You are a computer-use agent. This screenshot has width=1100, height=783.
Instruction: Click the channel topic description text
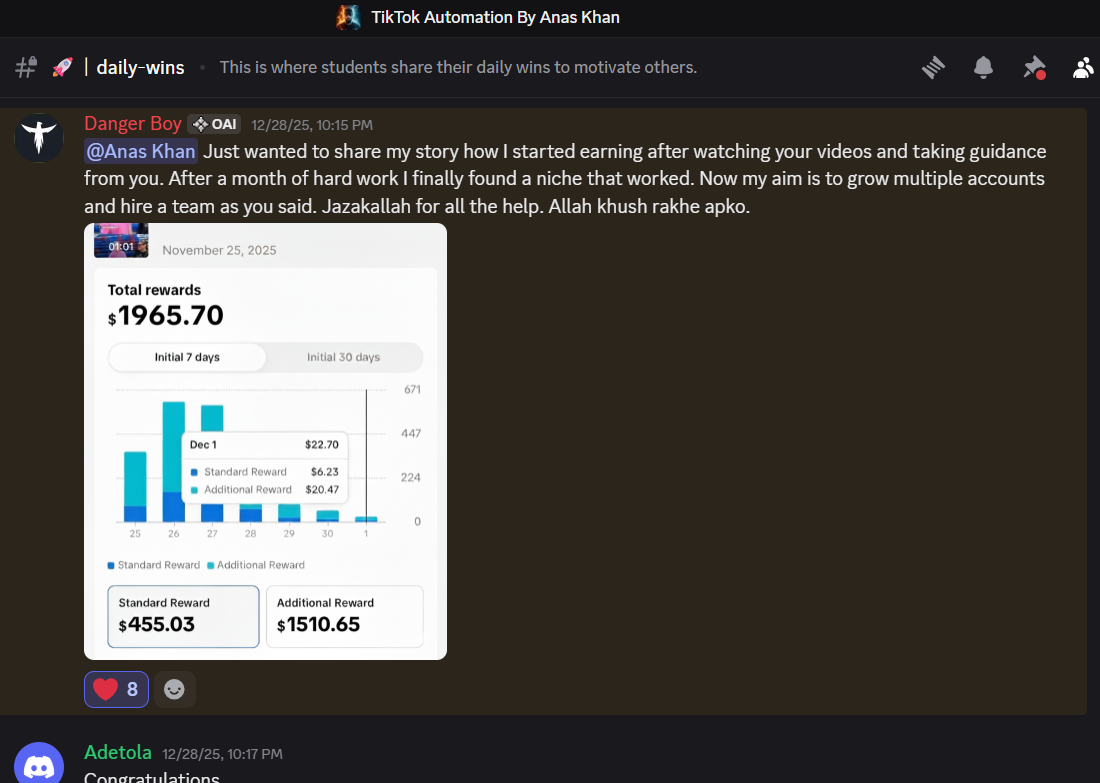tap(458, 67)
